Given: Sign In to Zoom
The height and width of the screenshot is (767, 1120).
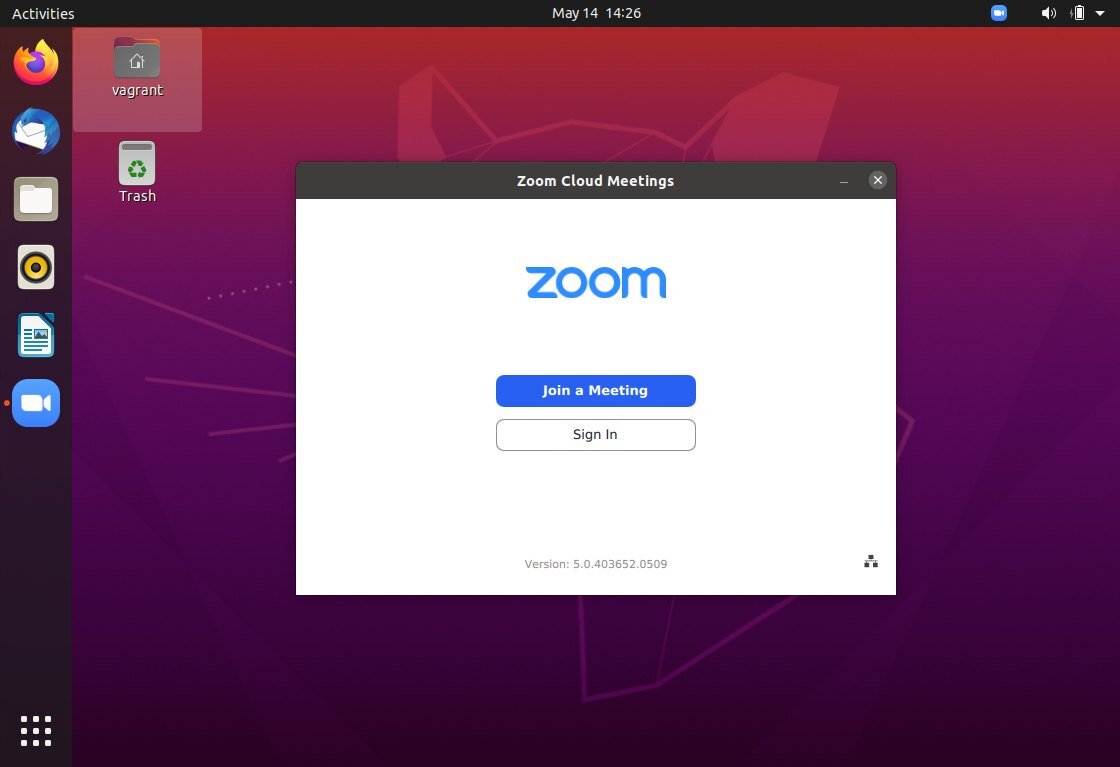Looking at the screenshot, I should (x=595, y=434).
